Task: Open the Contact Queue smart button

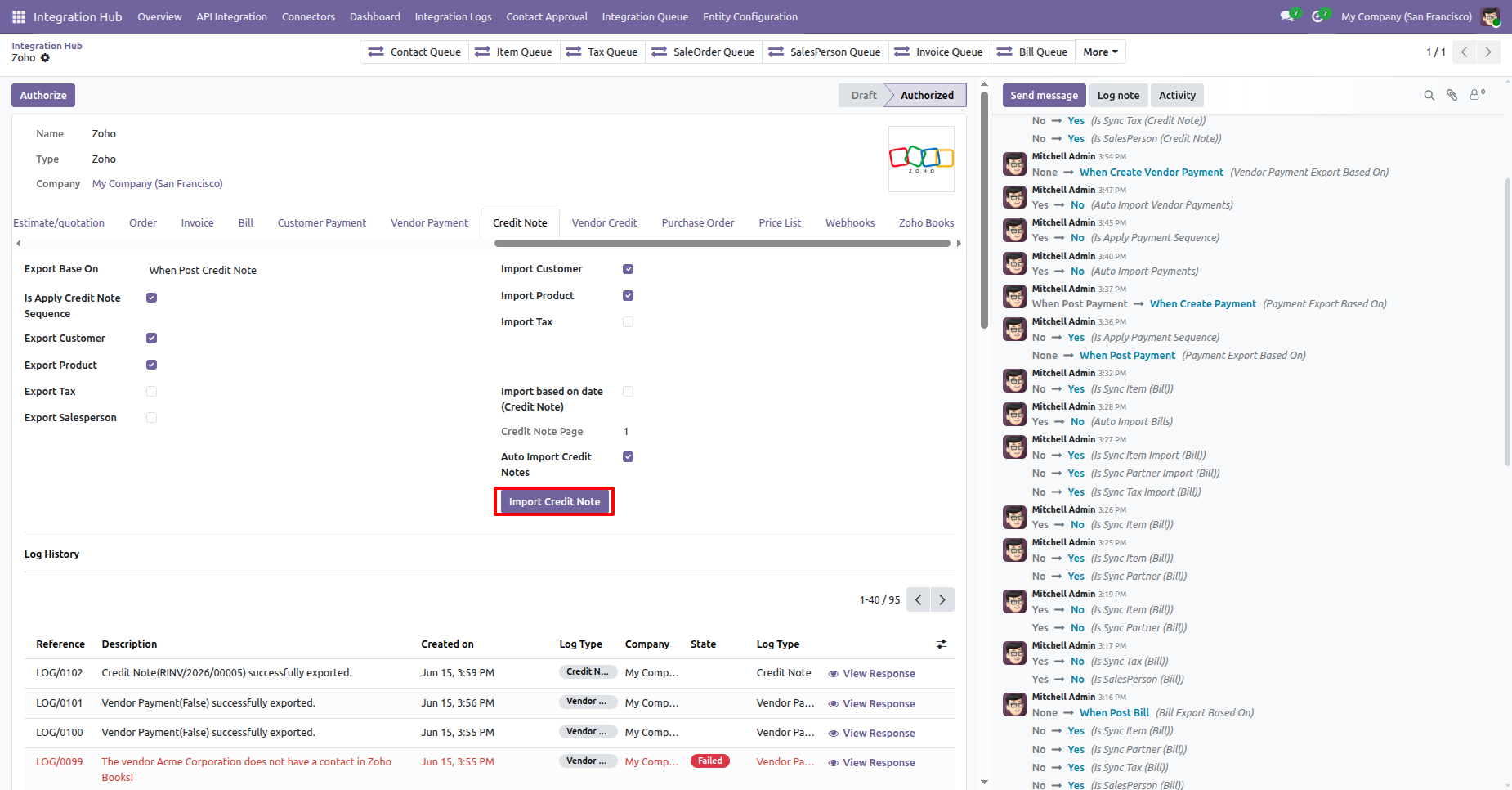Action: click(x=414, y=52)
